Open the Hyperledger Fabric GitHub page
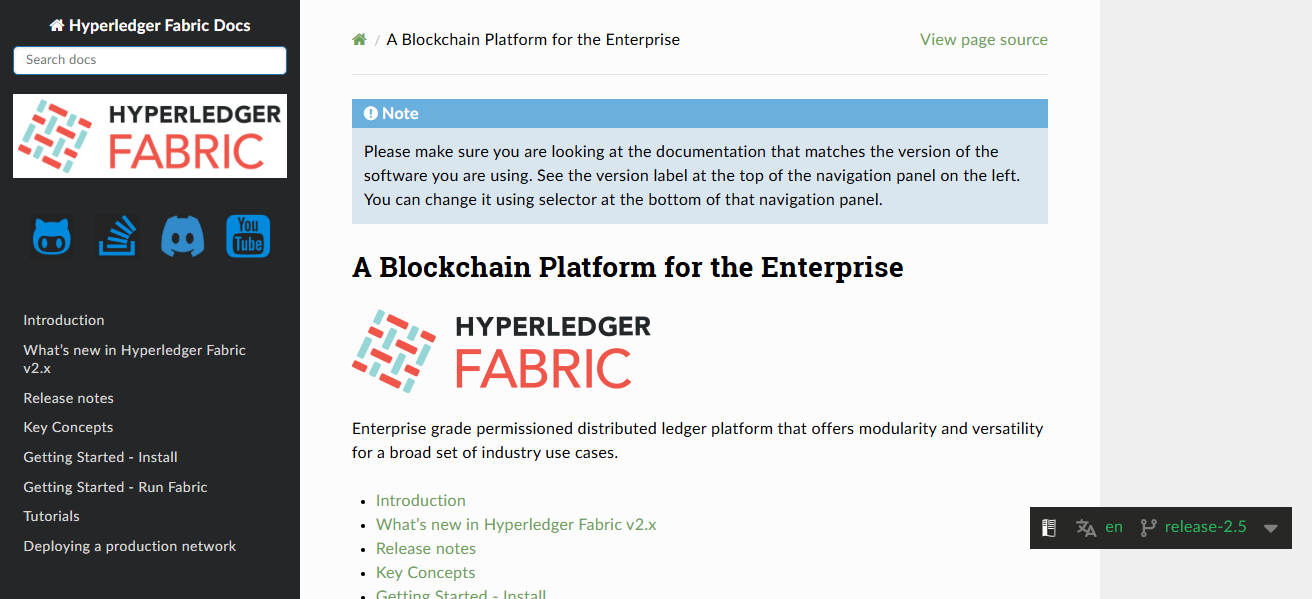The width and height of the screenshot is (1312, 599). click(50, 235)
